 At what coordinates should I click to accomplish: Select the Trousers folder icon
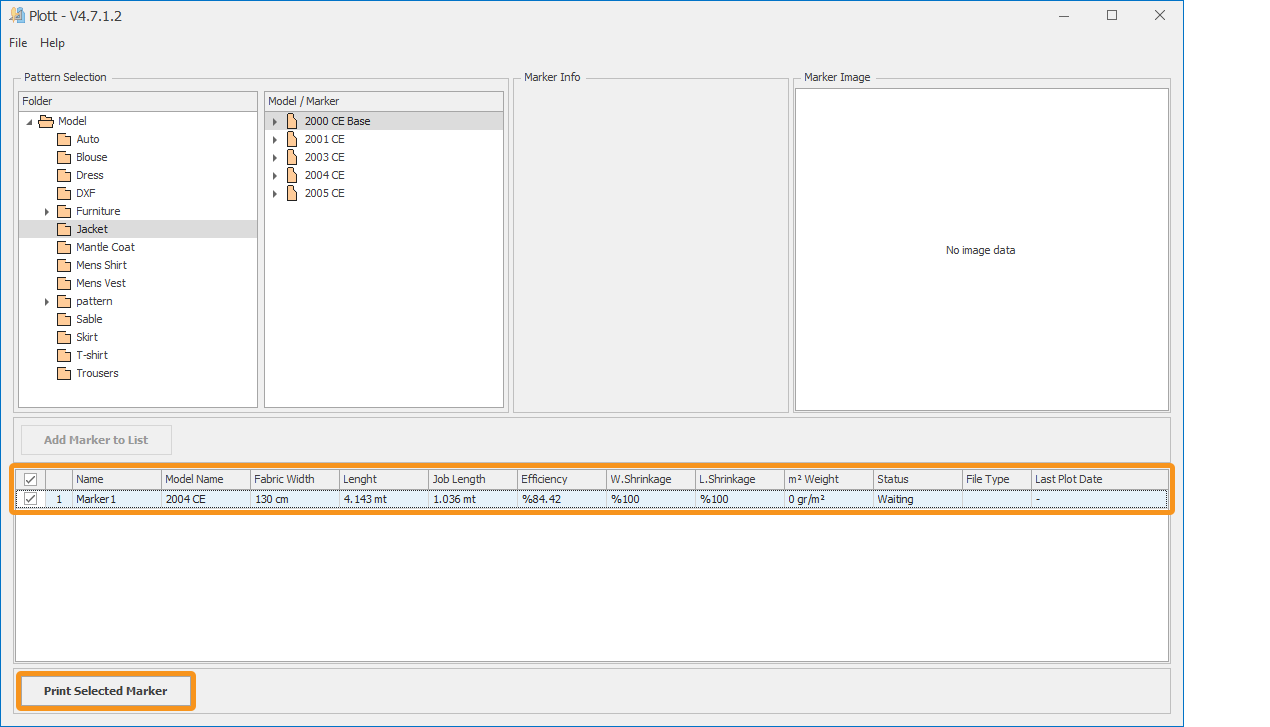64,373
